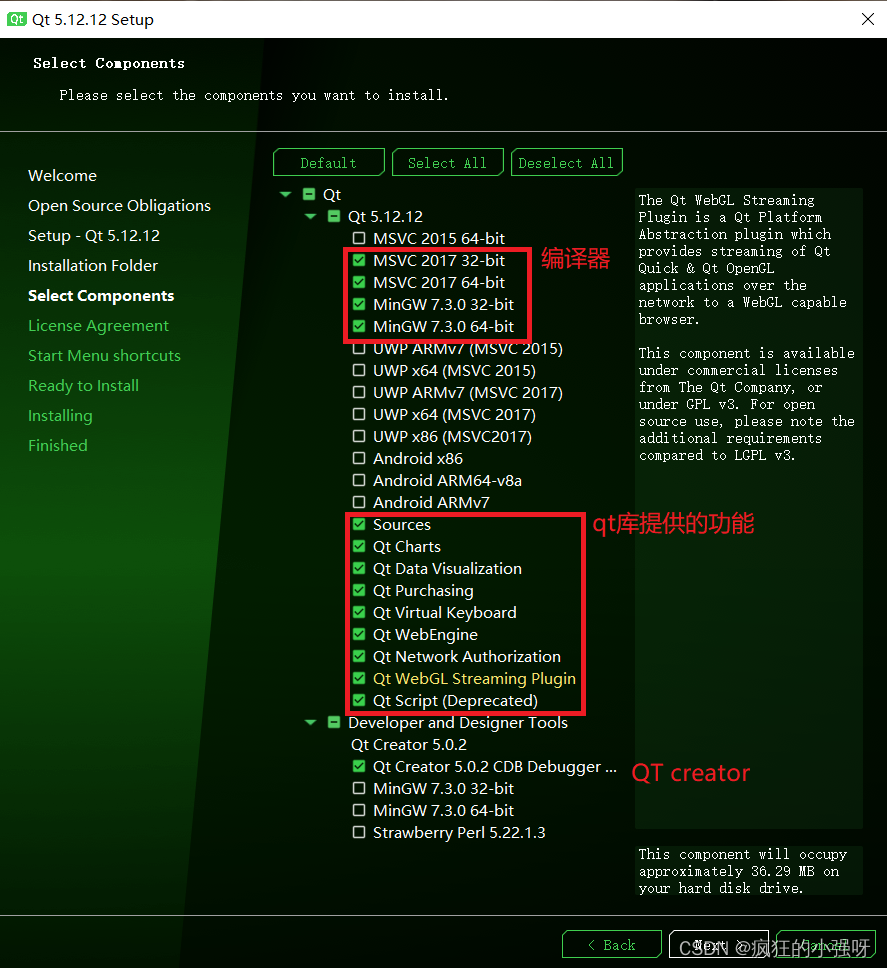887x968 pixels.
Task: Uncheck MinGW 7.3.0 64-bit under Qt 5.12.12
Action: coord(359,326)
